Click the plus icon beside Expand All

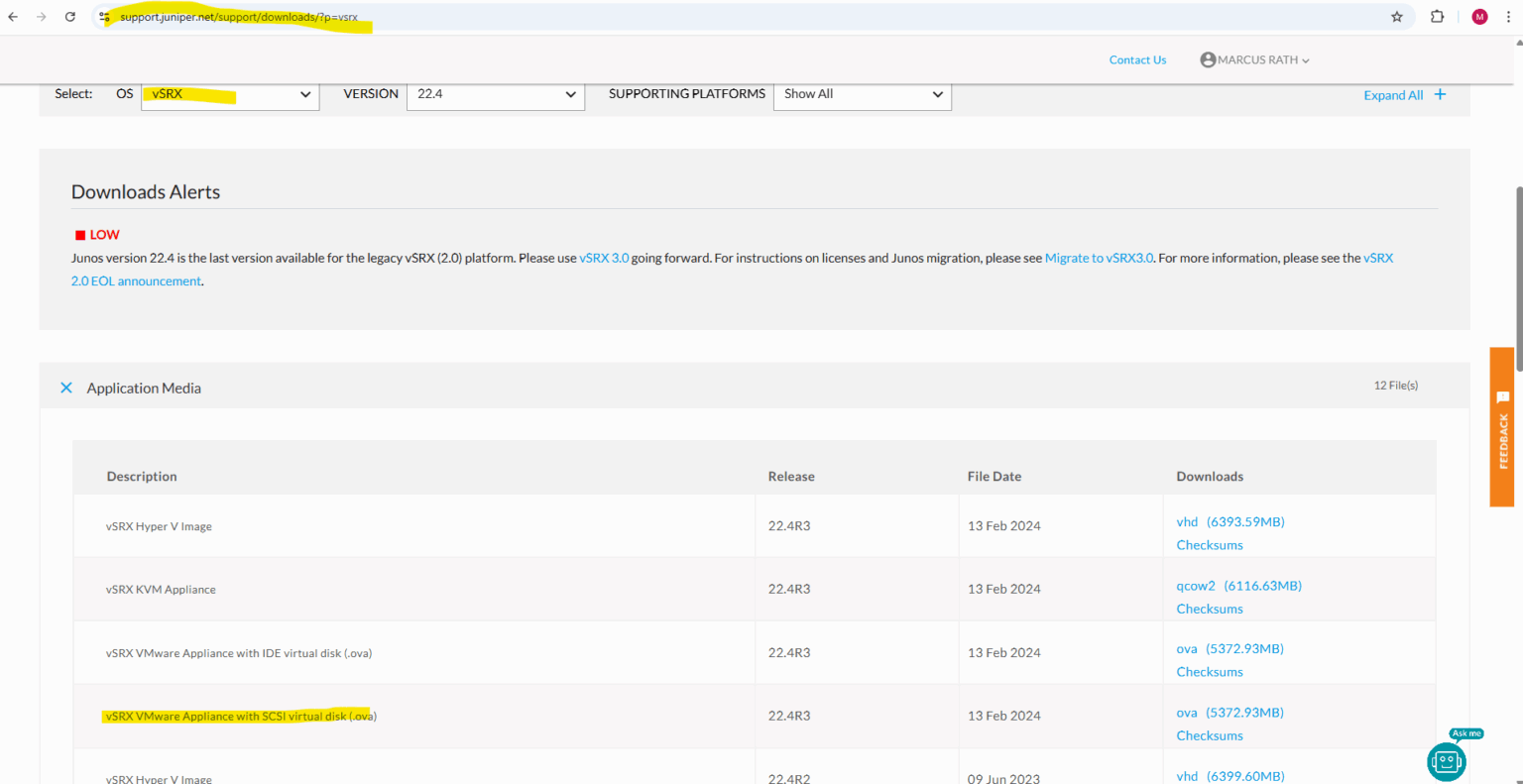pos(1440,94)
